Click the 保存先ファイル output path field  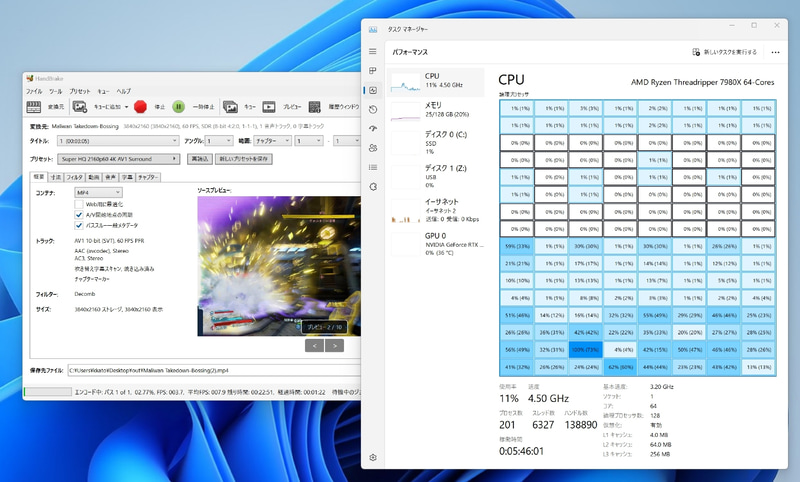point(214,370)
